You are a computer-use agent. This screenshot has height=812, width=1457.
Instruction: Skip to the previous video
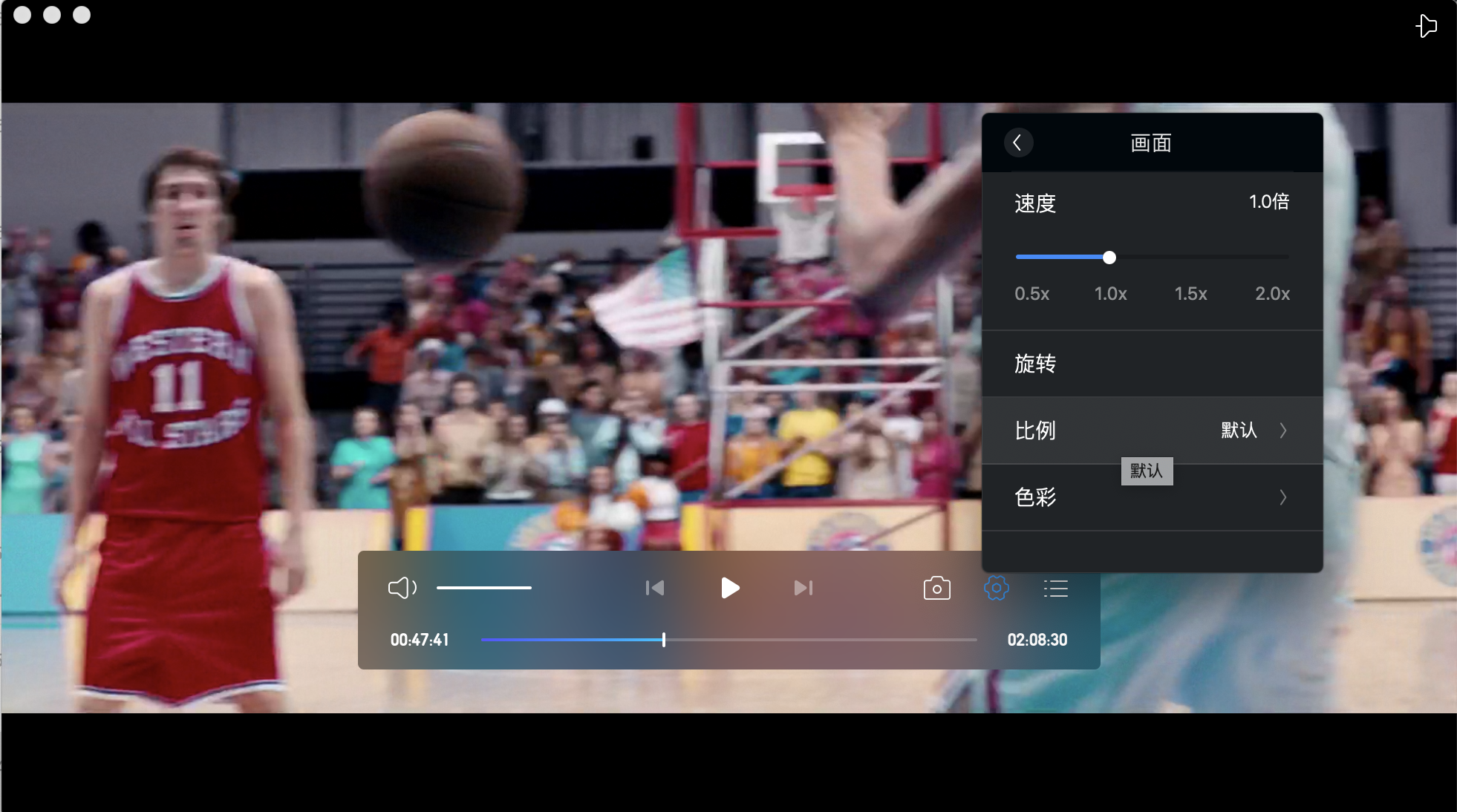(654, 589)
